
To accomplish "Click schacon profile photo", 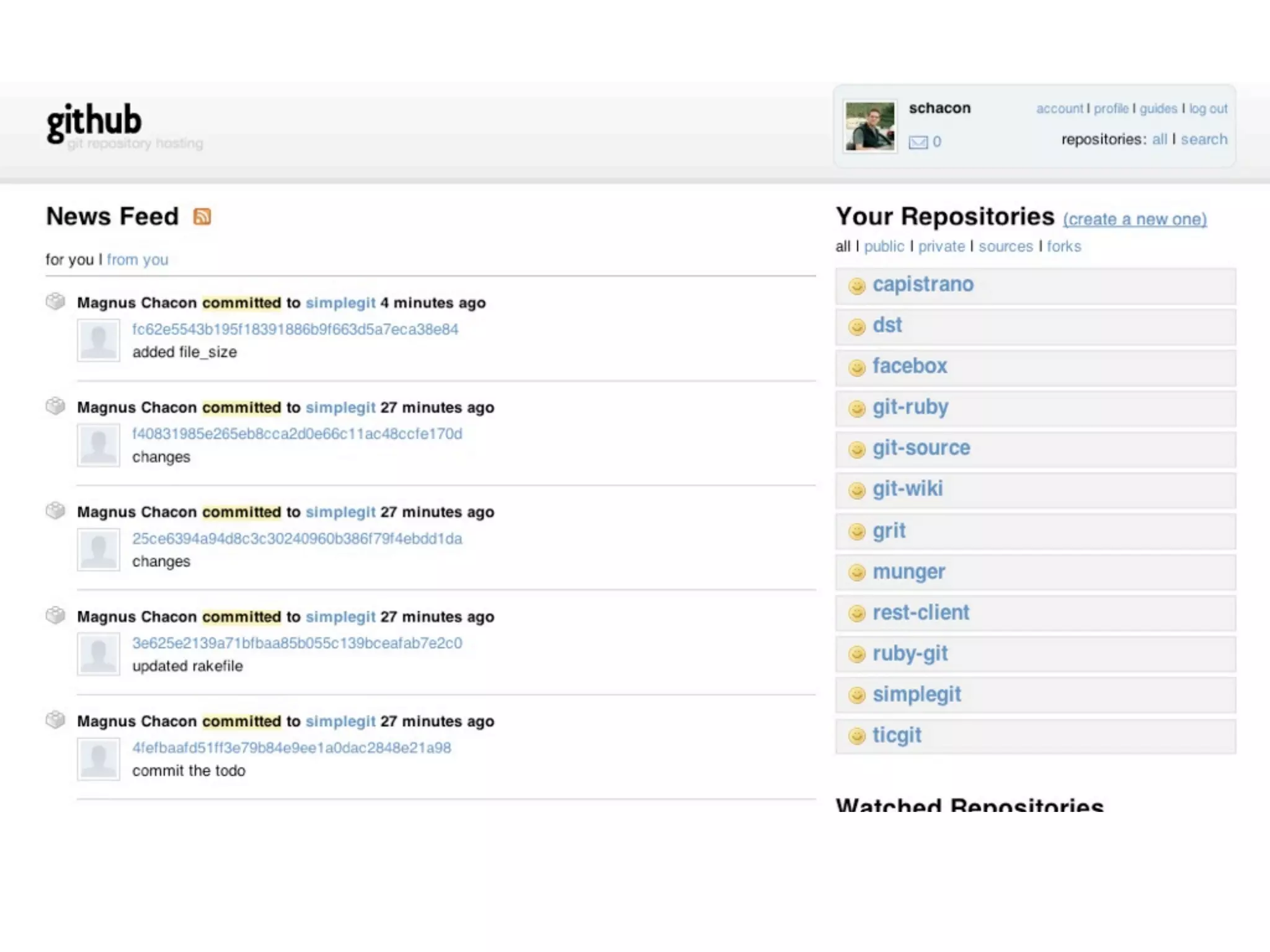I will [x=870, y=127].
